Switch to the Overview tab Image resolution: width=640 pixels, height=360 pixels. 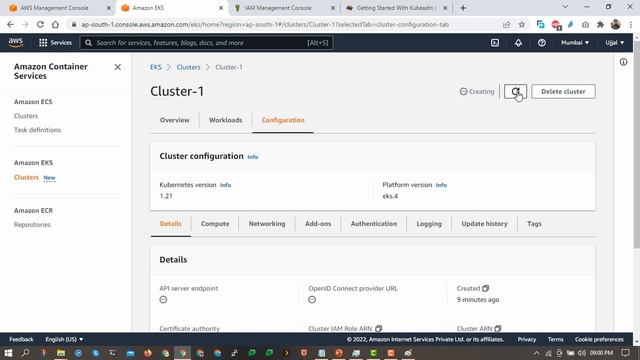(x=174, y=120)
